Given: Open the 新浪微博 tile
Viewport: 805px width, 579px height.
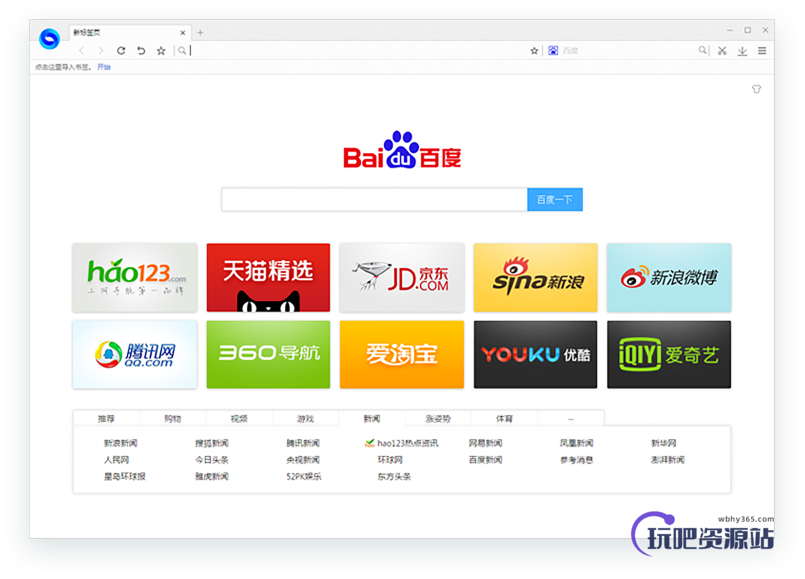Looking at the screenshot, I should point(669,278).
